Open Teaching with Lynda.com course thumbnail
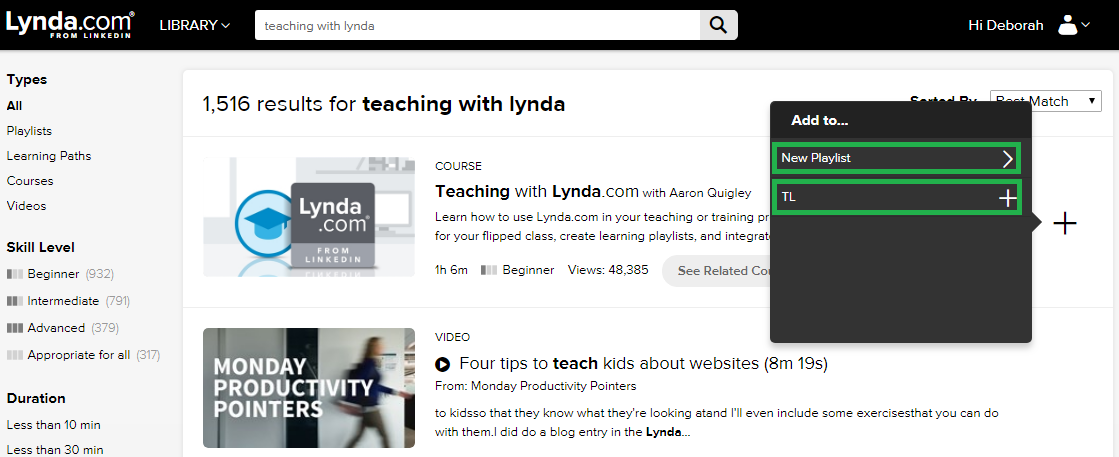 click(308, 217)
